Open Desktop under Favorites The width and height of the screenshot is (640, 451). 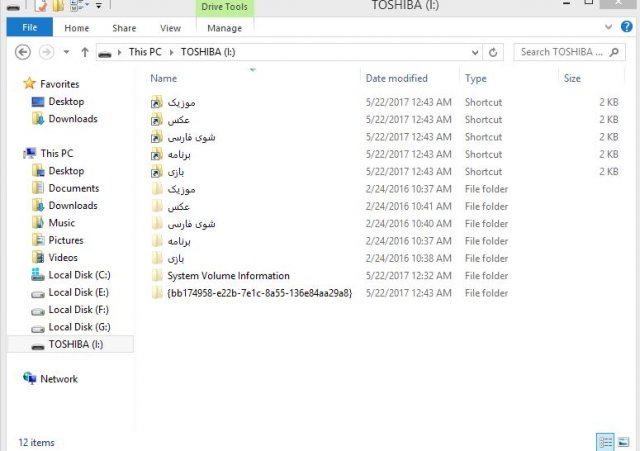(x=66, y=102)
